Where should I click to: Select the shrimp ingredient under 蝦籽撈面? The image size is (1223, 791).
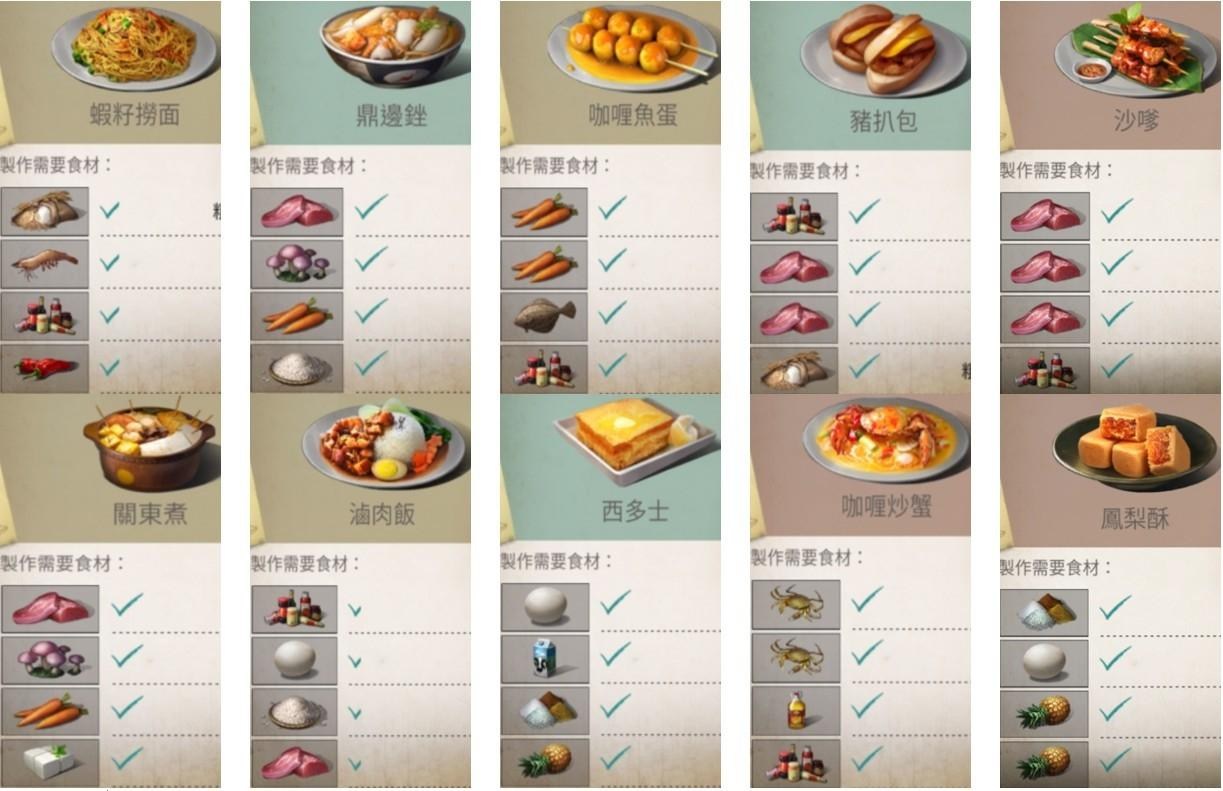(x=44, y=264)
